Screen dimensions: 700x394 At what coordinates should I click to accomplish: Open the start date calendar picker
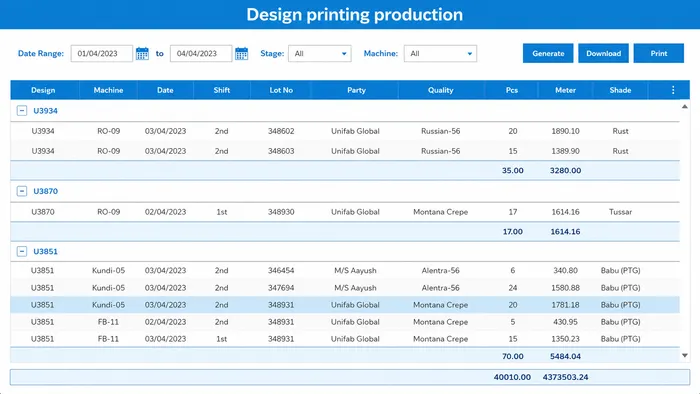(142, 54)
